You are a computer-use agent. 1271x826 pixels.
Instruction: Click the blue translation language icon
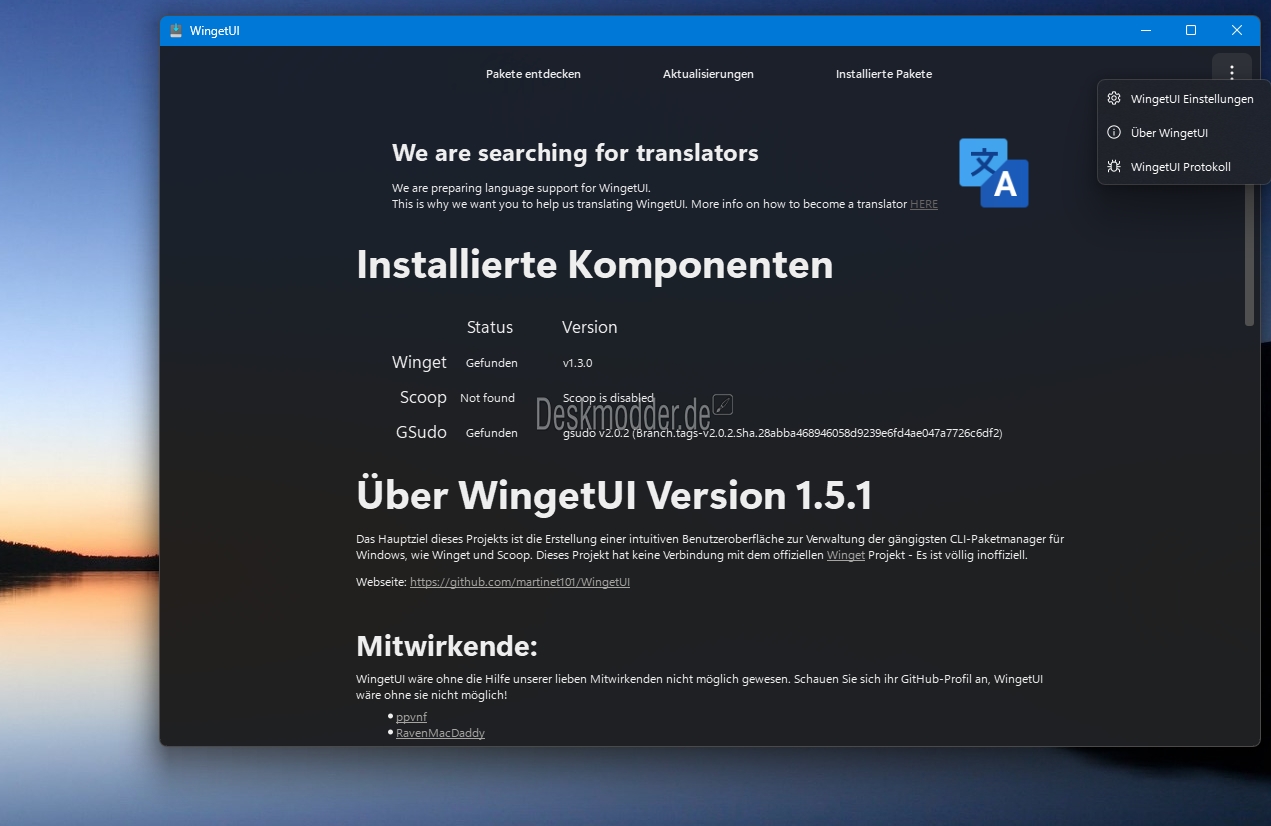(x=993, y=173)
